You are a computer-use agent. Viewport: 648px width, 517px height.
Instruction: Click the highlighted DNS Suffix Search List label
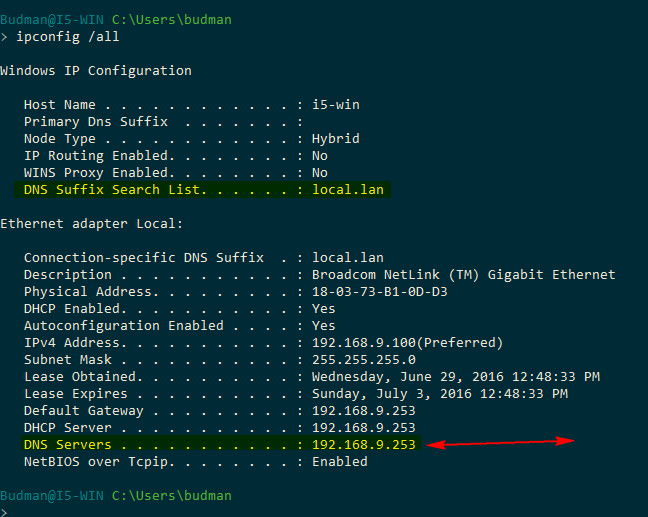pyautogui.click(x=115, y=190)
